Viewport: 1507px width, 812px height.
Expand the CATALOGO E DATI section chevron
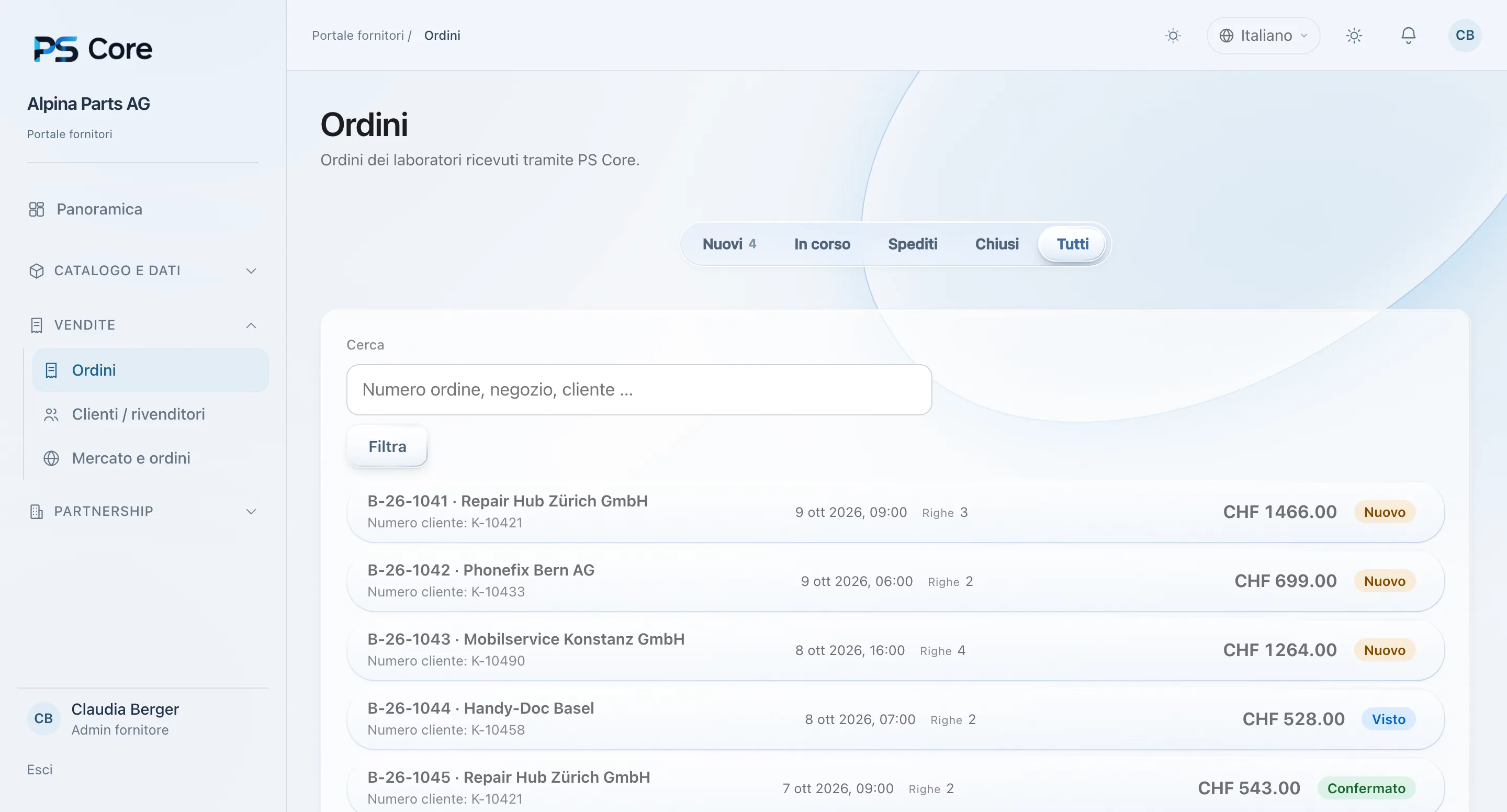[251, 271]
